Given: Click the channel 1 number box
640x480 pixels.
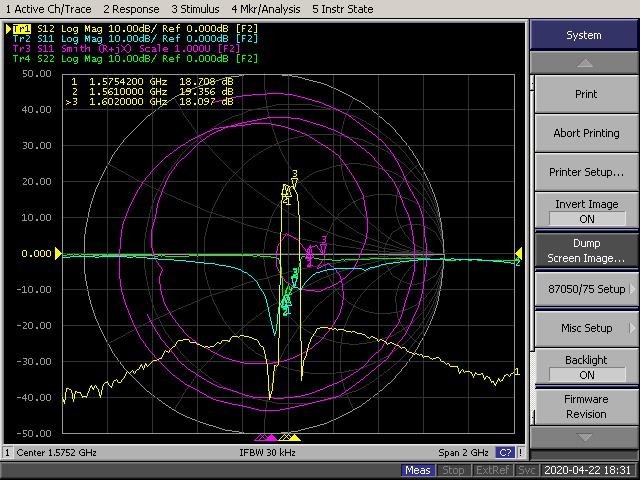Looking at the screenshot, I should click(x=7, y=453).
